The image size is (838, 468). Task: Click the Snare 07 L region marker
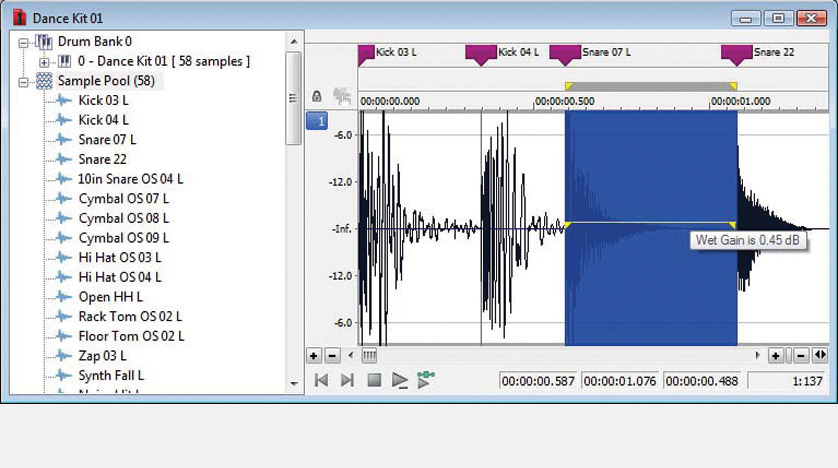(x=566, y=54)
